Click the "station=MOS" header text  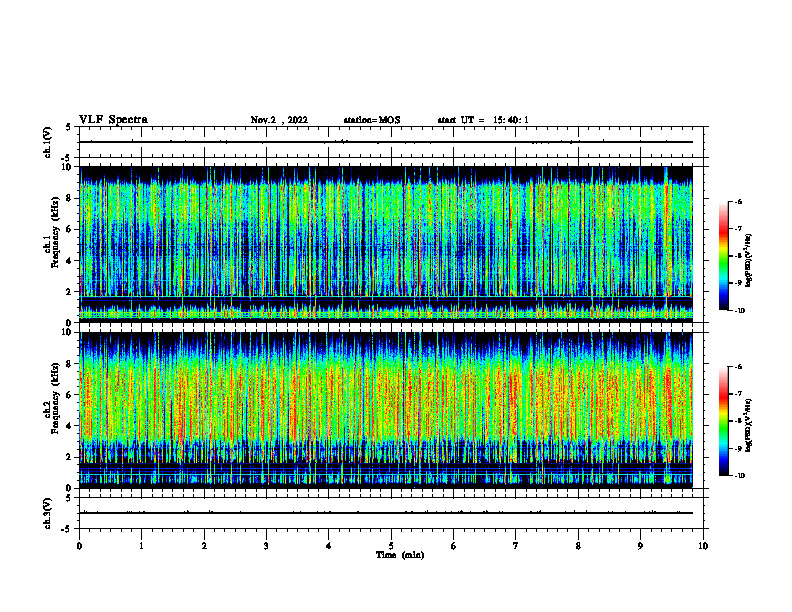372,120
